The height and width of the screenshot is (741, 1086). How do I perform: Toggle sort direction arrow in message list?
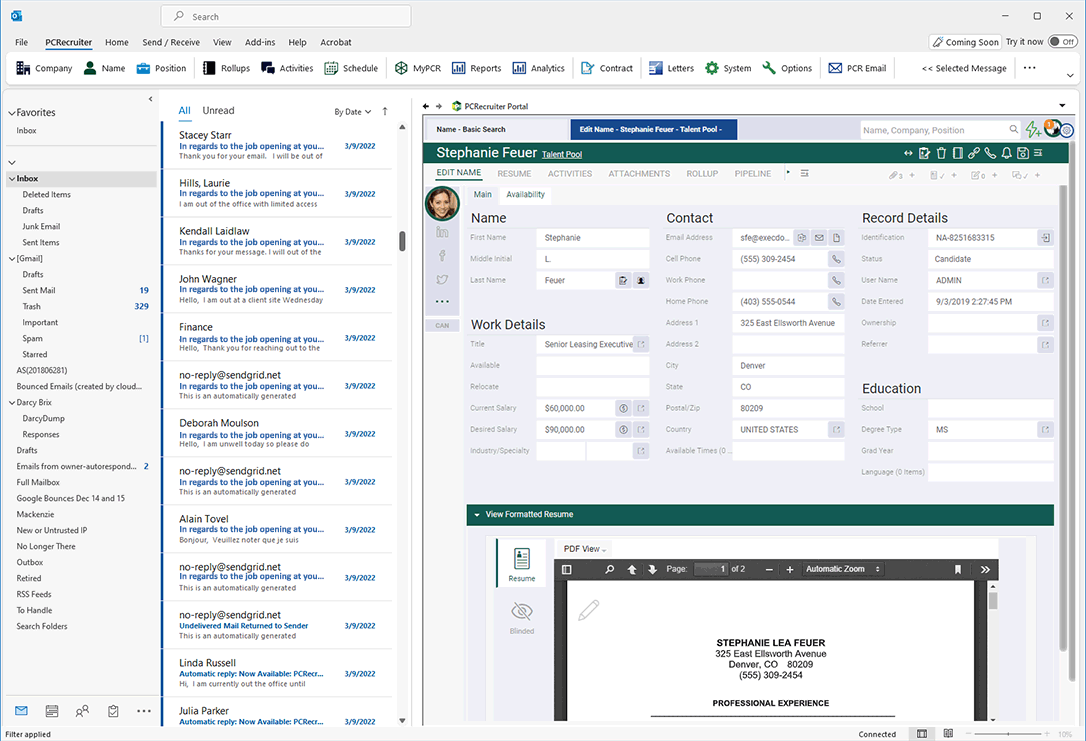click(x=385, y=111)
